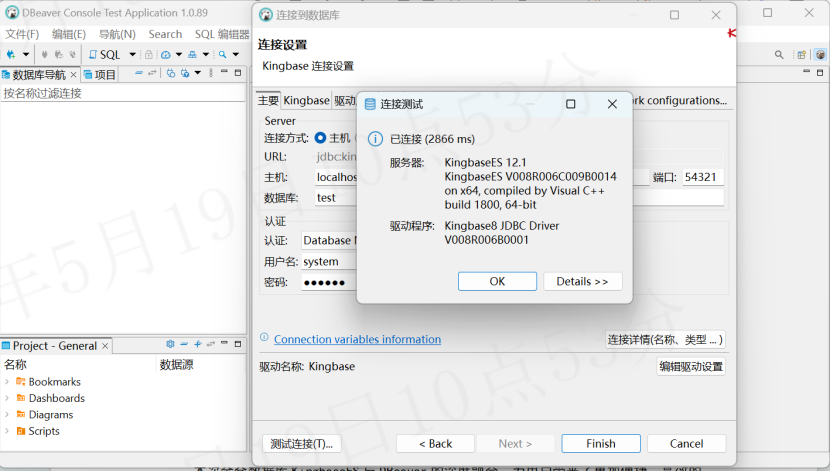
Task: Open the Search menu
Action: [x=165, y=34]
